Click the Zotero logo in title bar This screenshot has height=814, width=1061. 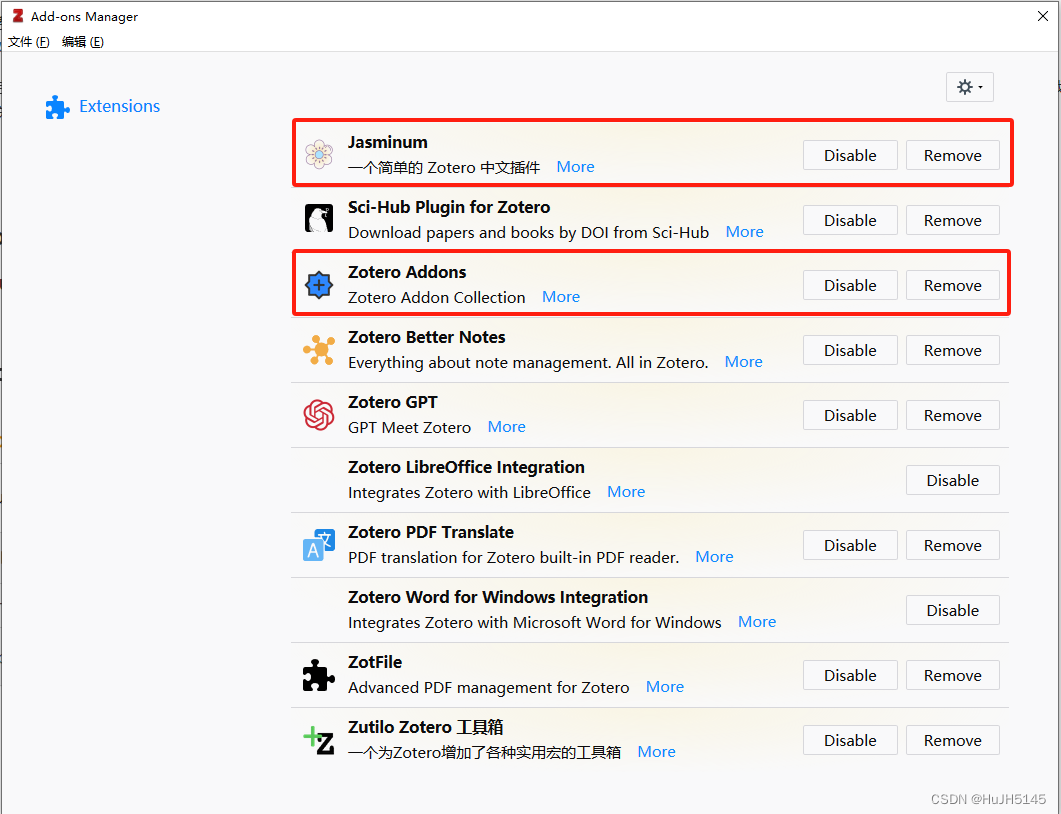click(x=18, y=16)
